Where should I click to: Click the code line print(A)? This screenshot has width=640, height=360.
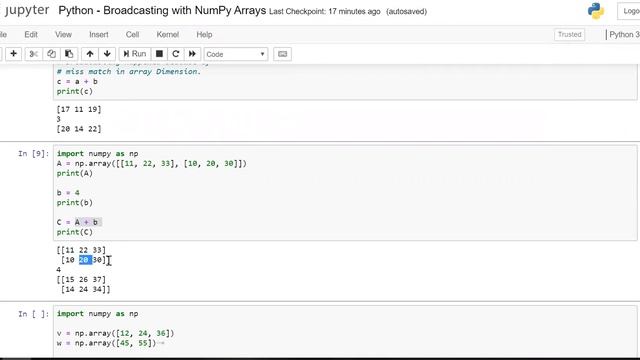coord(75,173)
